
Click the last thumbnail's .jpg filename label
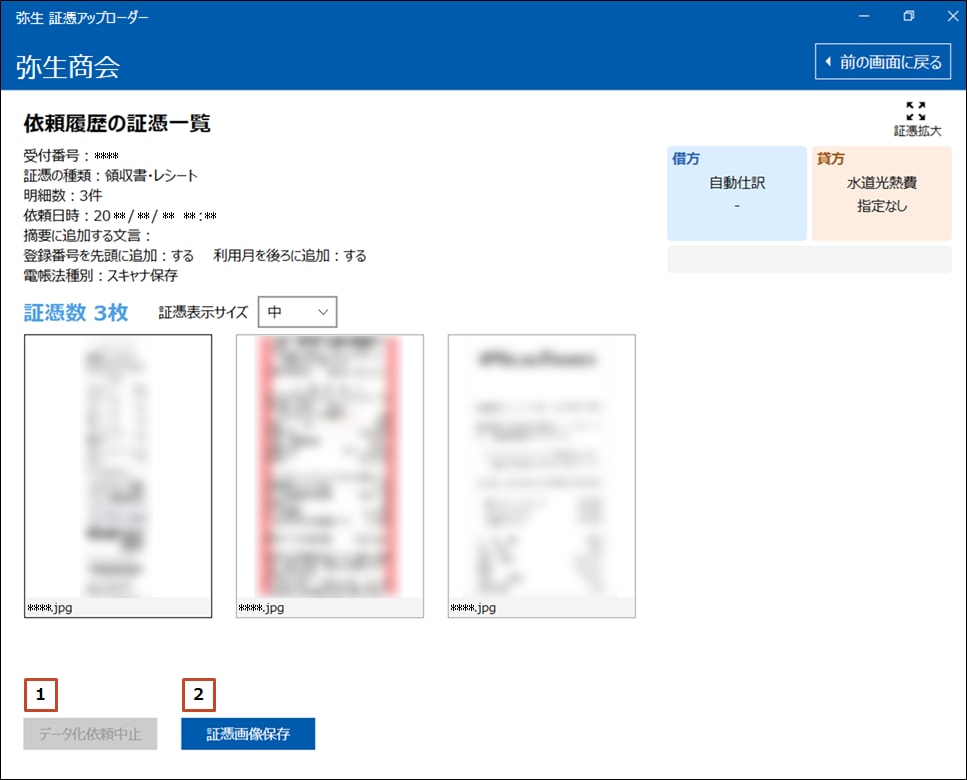click(474, 607)
